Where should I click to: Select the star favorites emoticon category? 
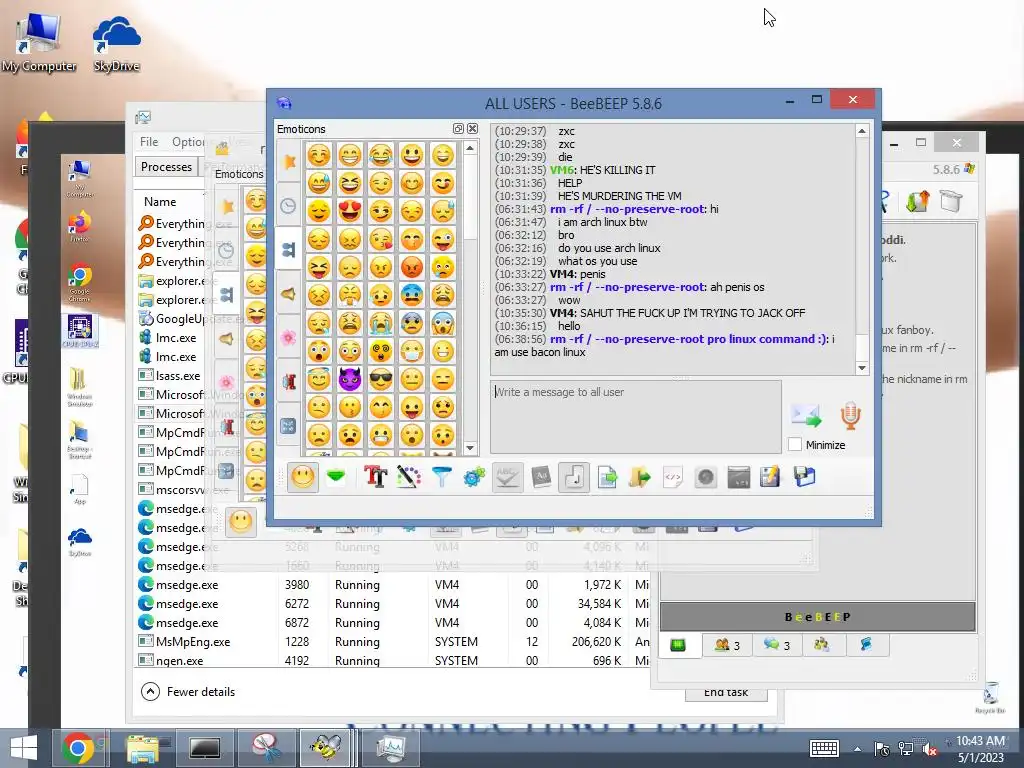(289, 160)
